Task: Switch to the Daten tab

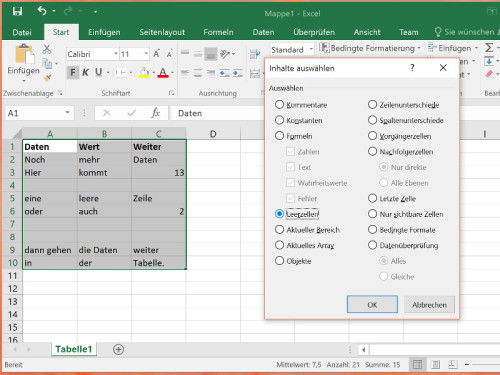Action: [263, 32]
